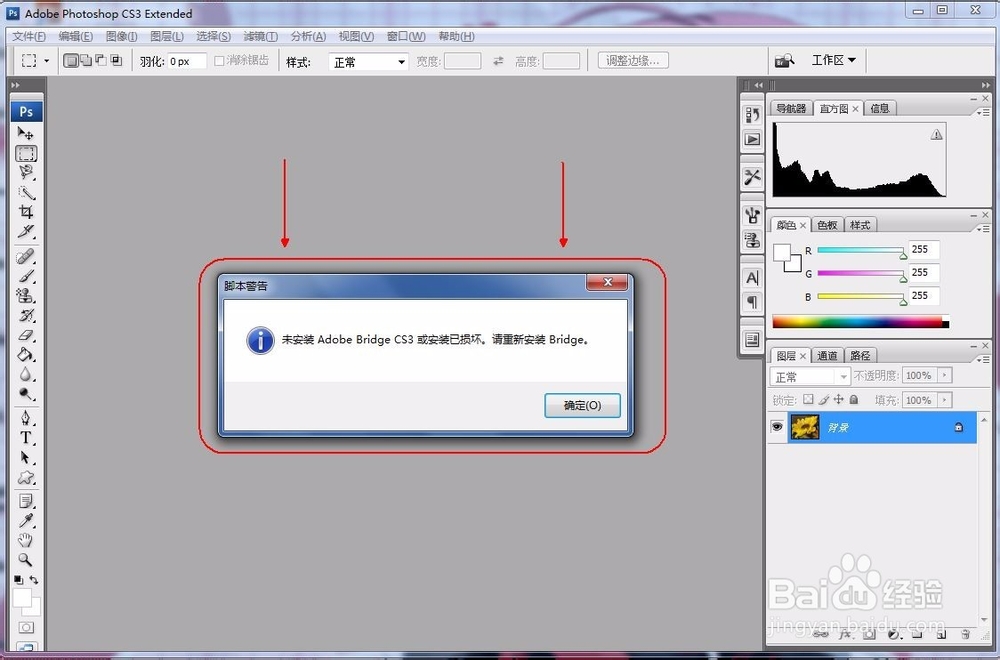Open the Style dropdown in options bar
This screenshot has height=660, width=1000.
point(369,62)
